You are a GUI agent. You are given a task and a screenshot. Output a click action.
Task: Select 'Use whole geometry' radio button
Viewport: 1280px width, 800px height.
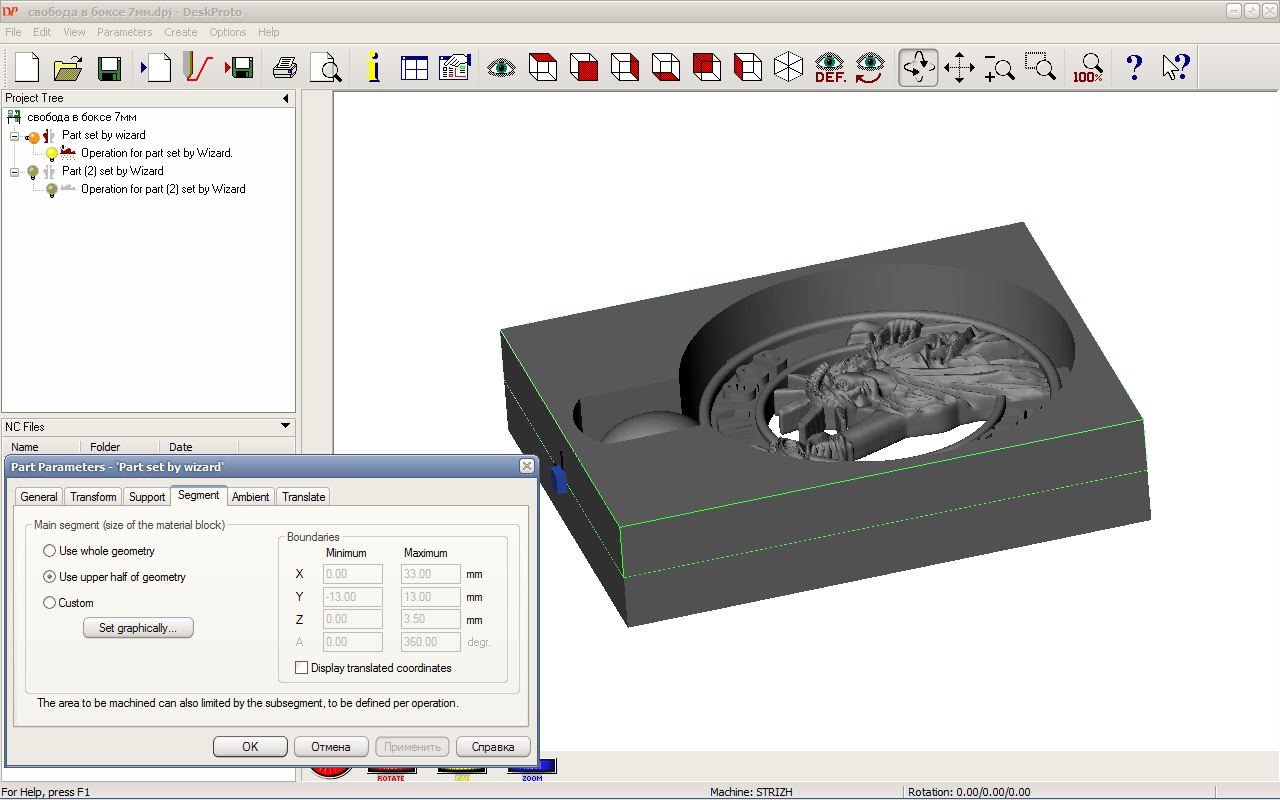[50, 551]
